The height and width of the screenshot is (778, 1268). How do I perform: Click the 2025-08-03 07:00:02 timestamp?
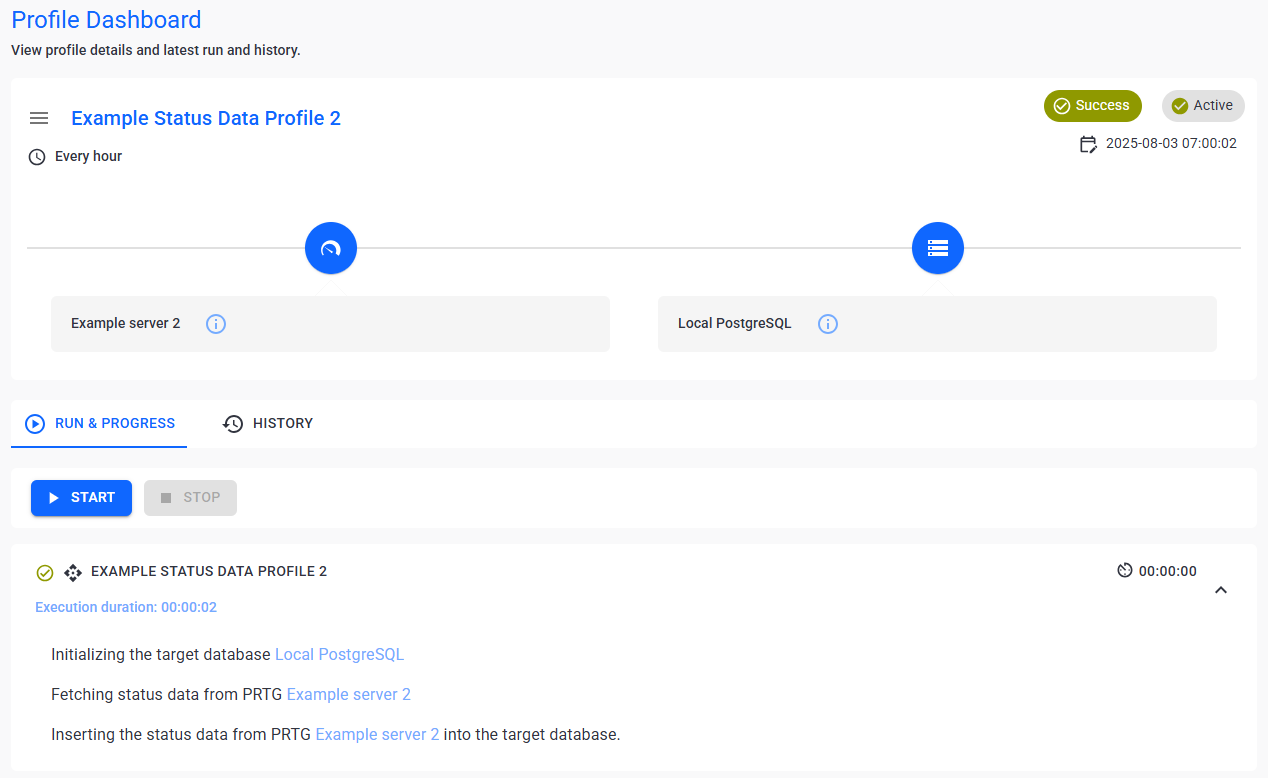pos(1171,144)
